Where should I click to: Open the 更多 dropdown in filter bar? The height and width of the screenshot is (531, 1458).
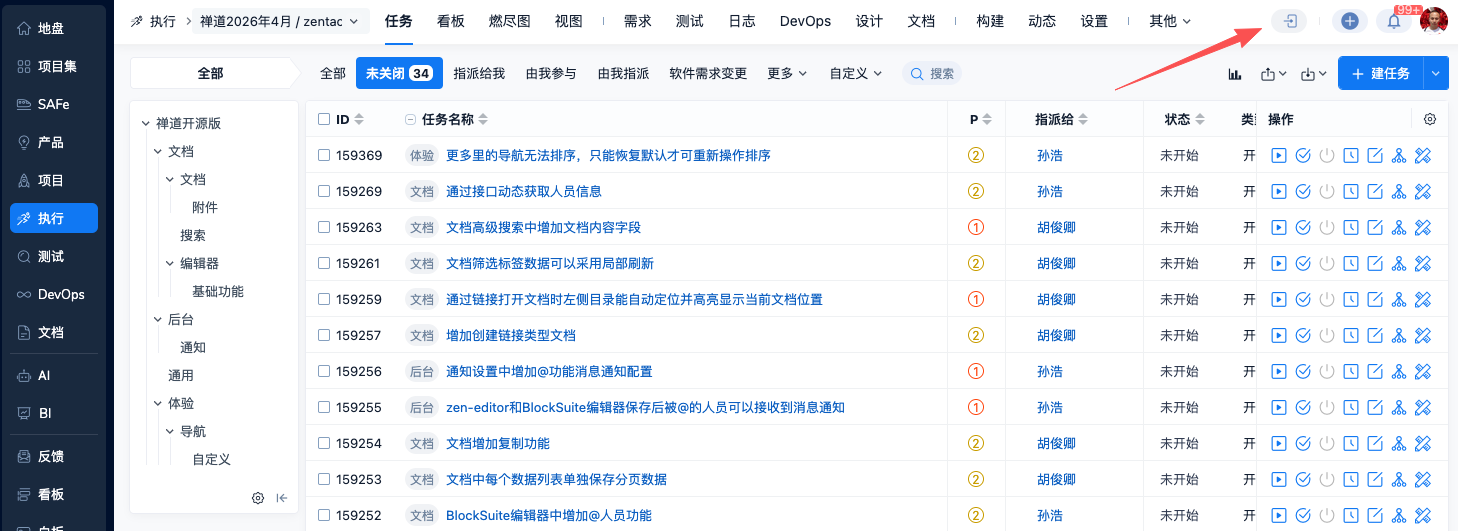787,73
